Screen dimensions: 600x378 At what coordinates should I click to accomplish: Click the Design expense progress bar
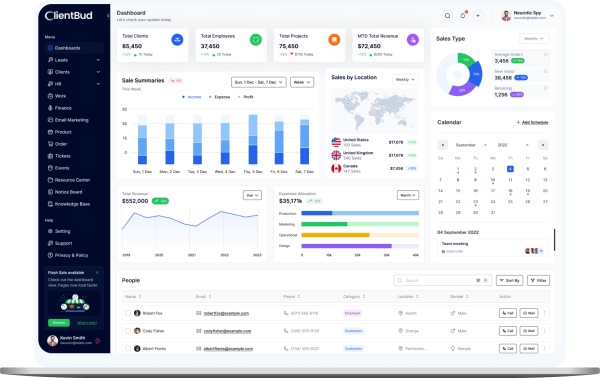point(360,246)
